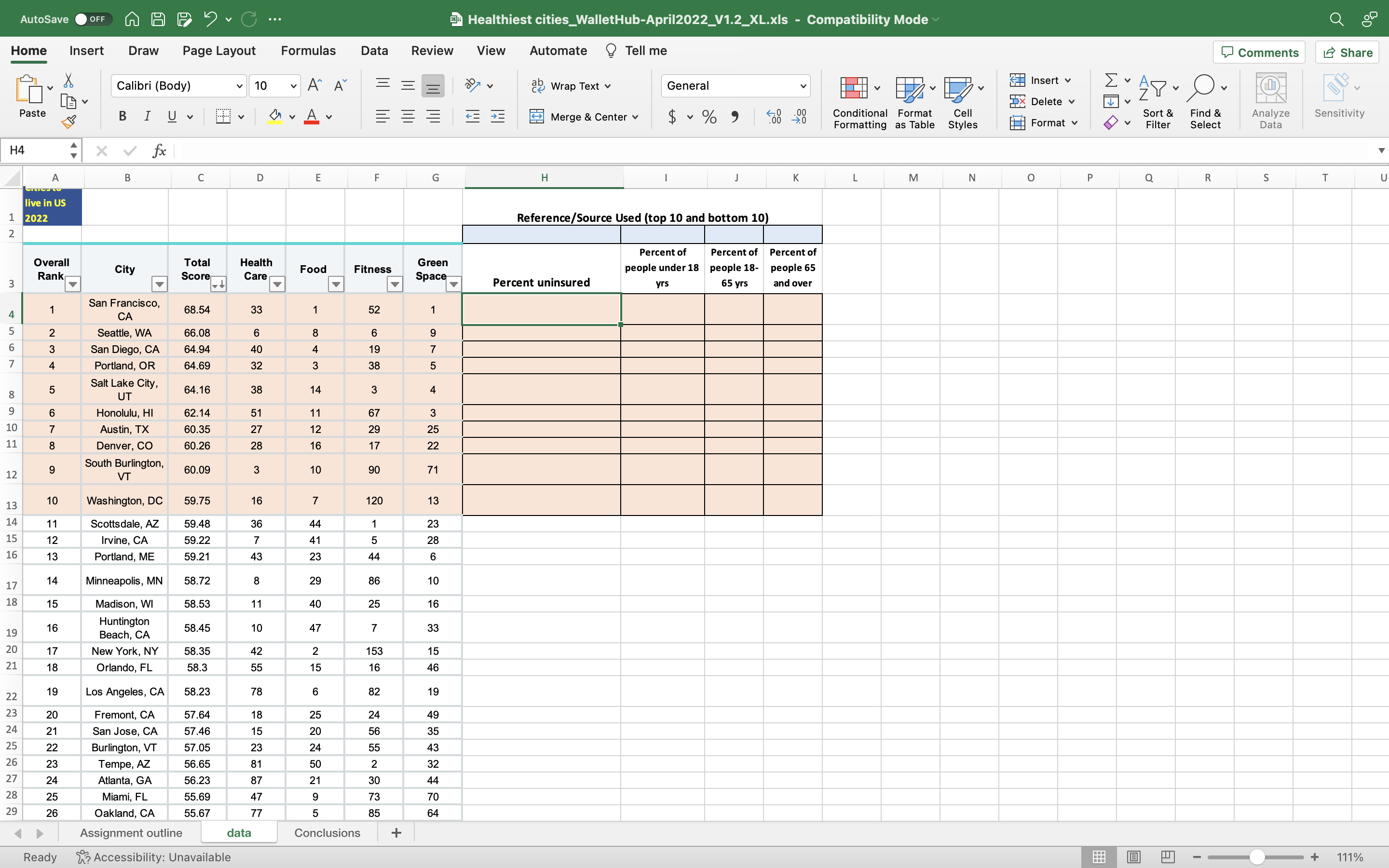Screen dimensions: 1389x868
Task: Toggle Italic formatting
Action: click(147, 117)
